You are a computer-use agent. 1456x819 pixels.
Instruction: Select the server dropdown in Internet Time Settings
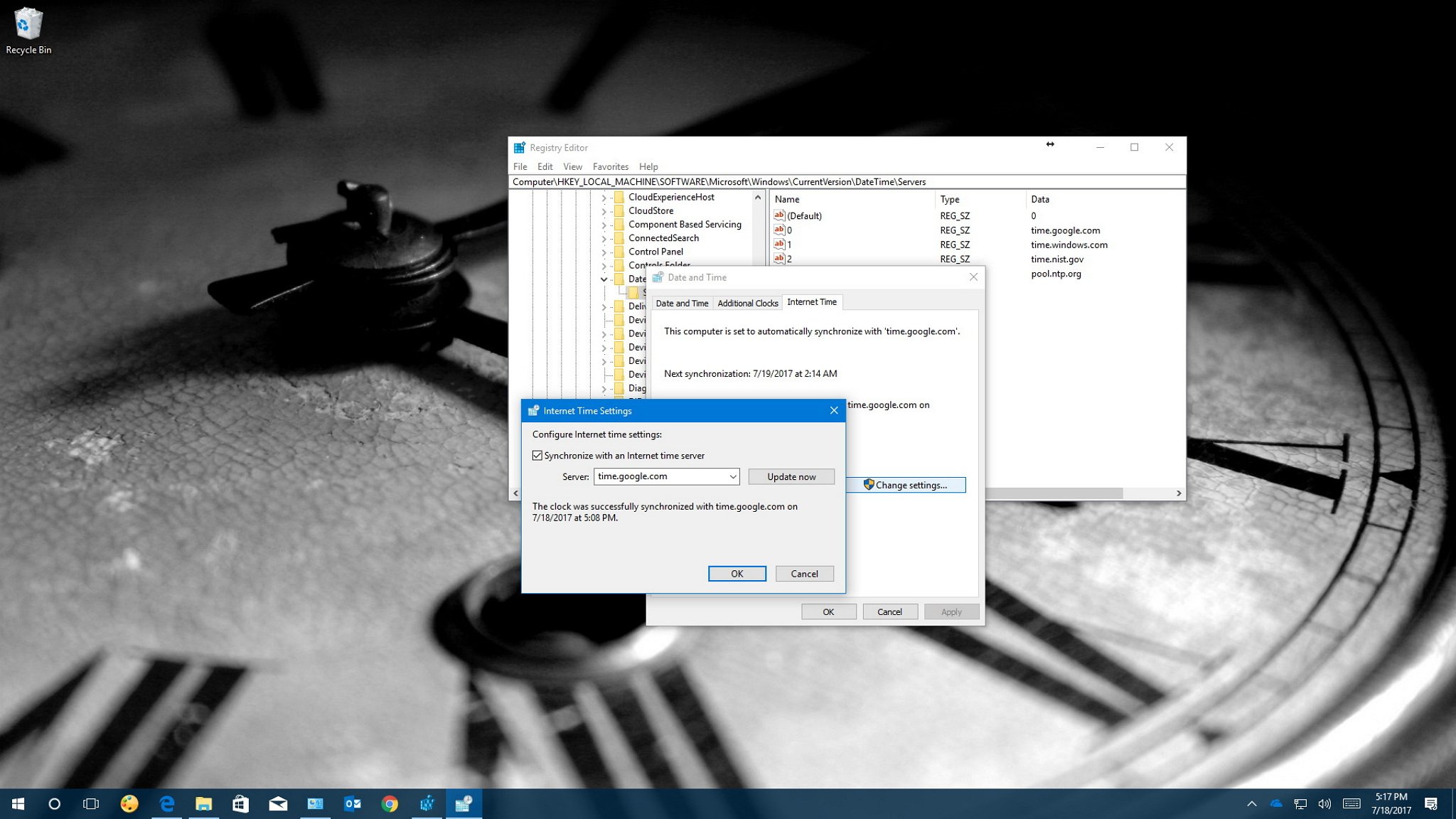pyautogui.click(x=665, y=476)
